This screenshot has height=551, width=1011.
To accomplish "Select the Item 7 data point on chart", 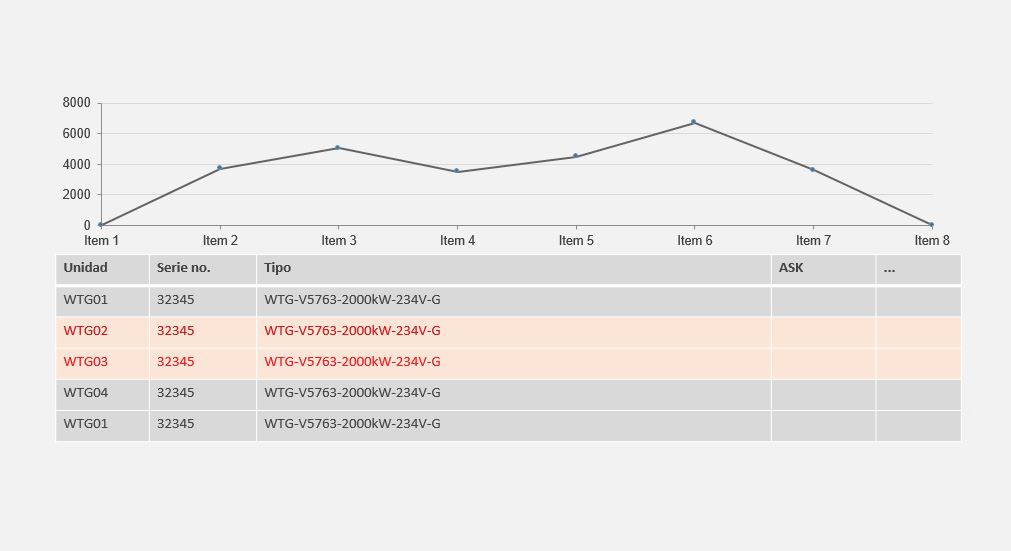I will [x=812, y=169].
